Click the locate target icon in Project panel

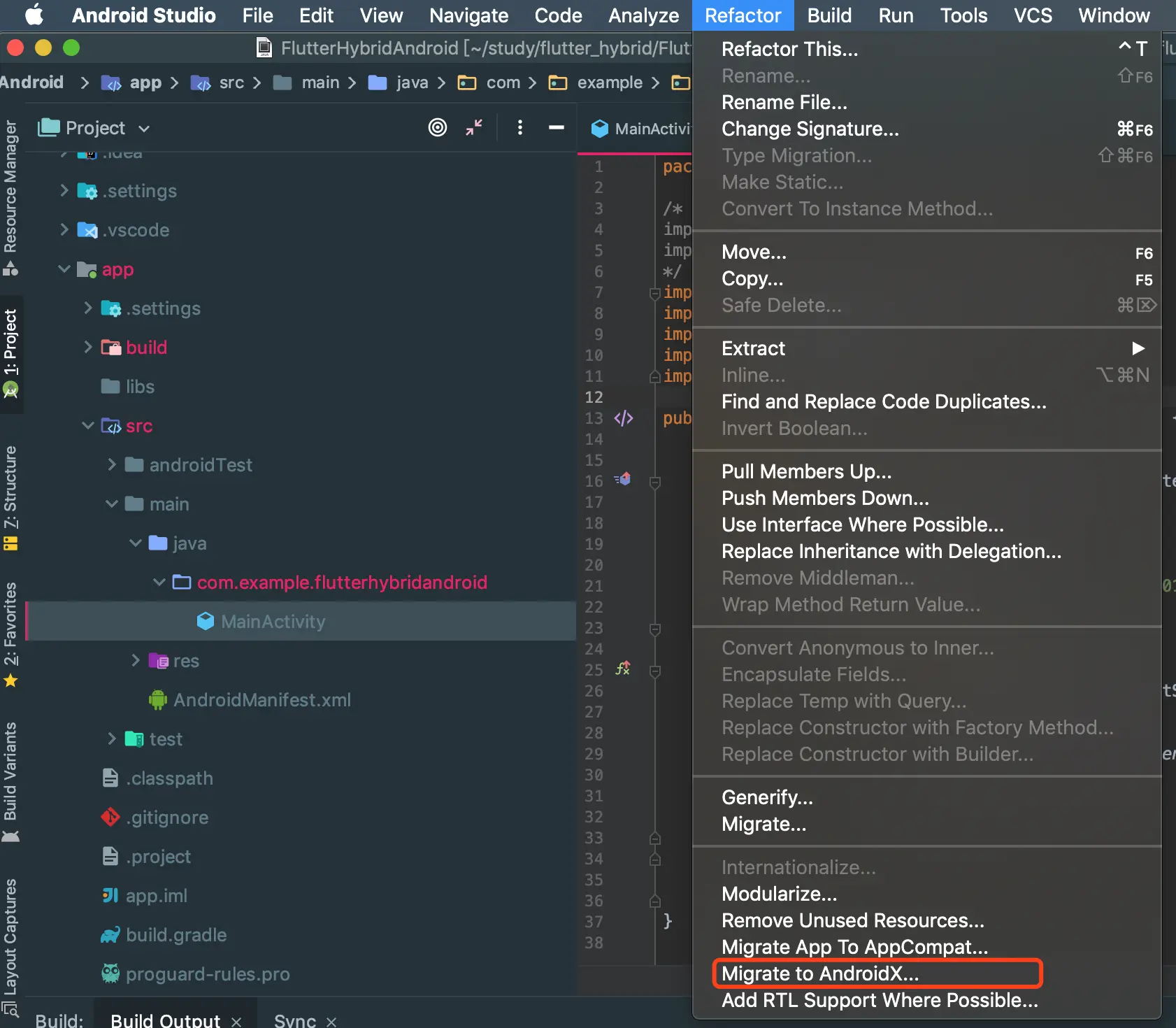[438, 127]
